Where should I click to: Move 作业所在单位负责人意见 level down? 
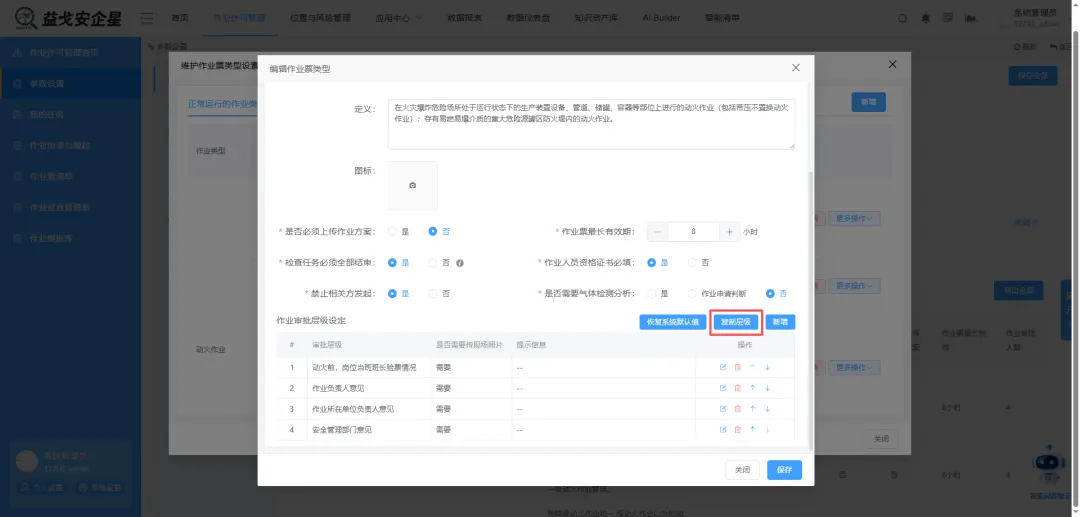(767, 409)
